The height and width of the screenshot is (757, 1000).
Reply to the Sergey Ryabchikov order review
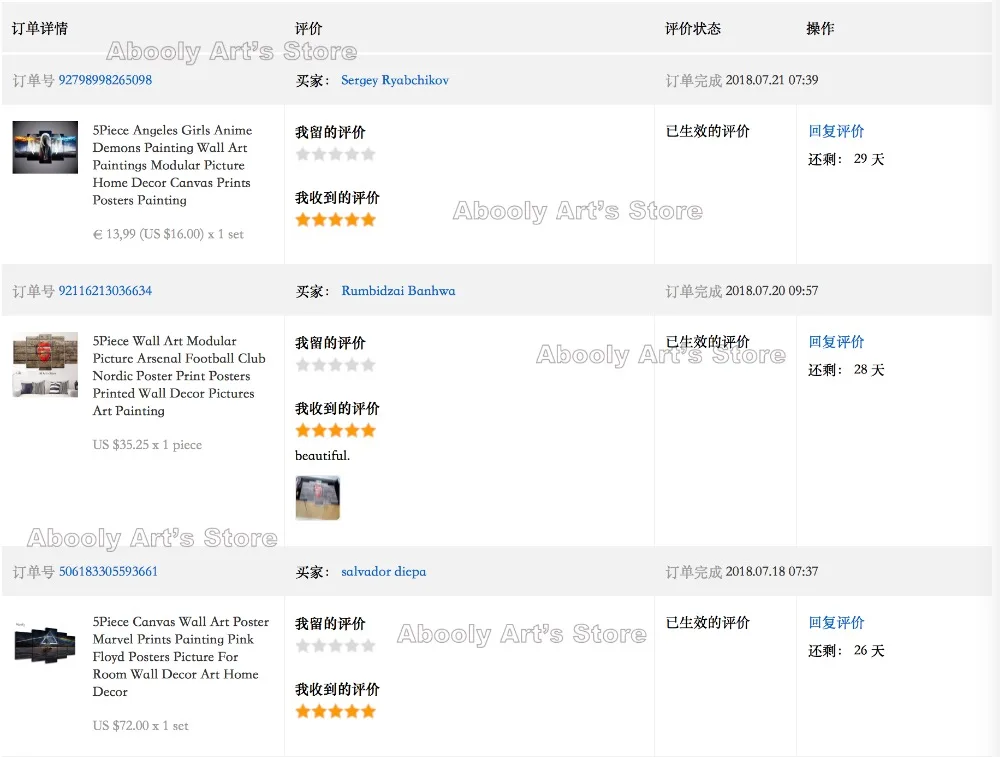836,131
